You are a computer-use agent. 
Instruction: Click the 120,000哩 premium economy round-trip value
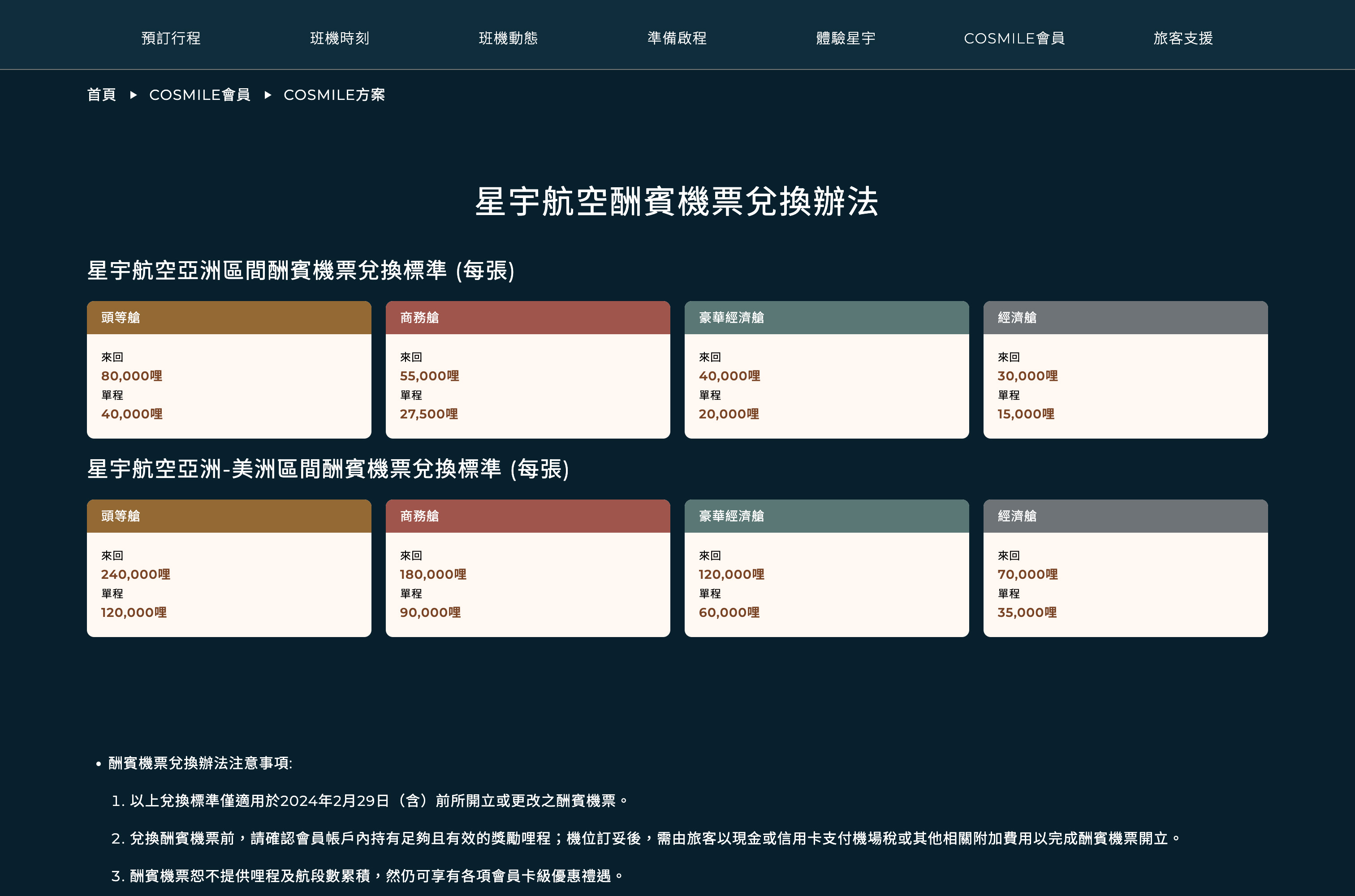click(732, 574)
